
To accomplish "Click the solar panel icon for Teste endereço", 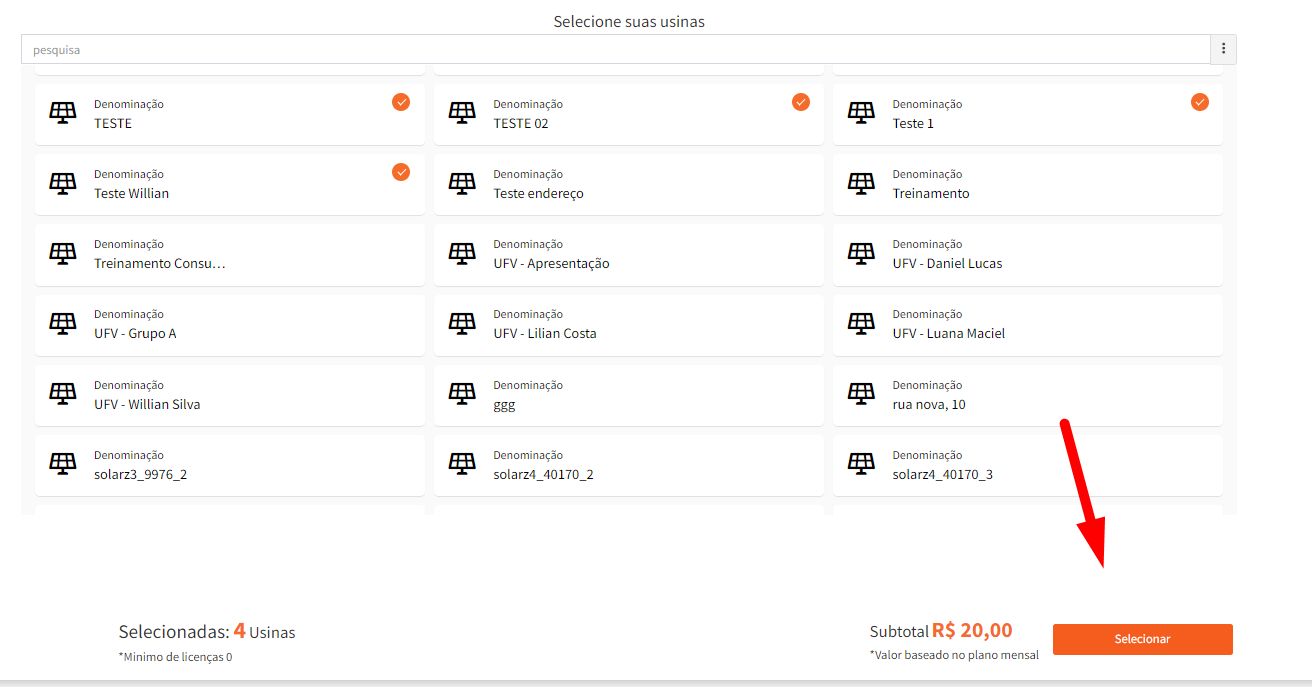I will pos(462,183).
